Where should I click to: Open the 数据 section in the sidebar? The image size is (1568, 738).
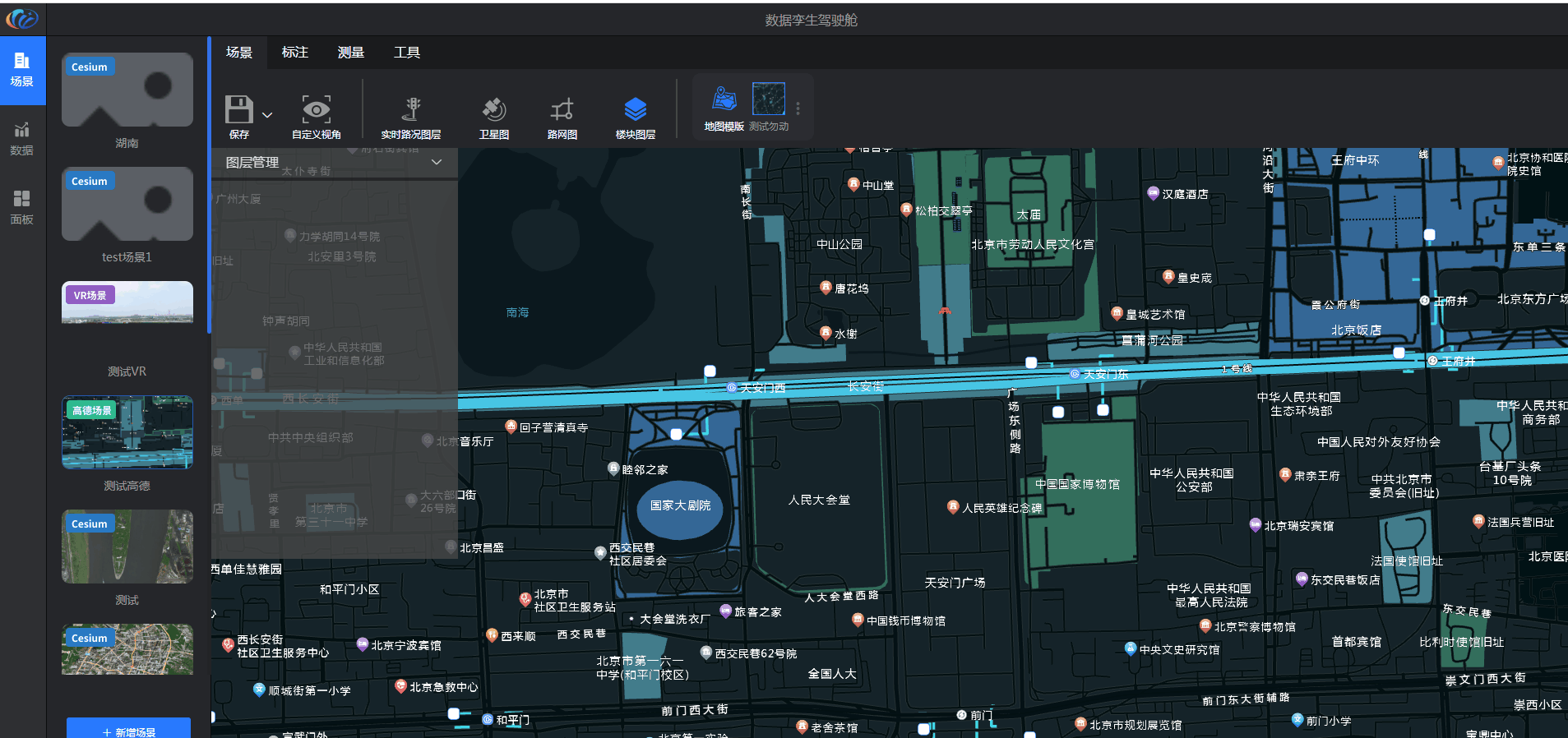tap(22, 138)
